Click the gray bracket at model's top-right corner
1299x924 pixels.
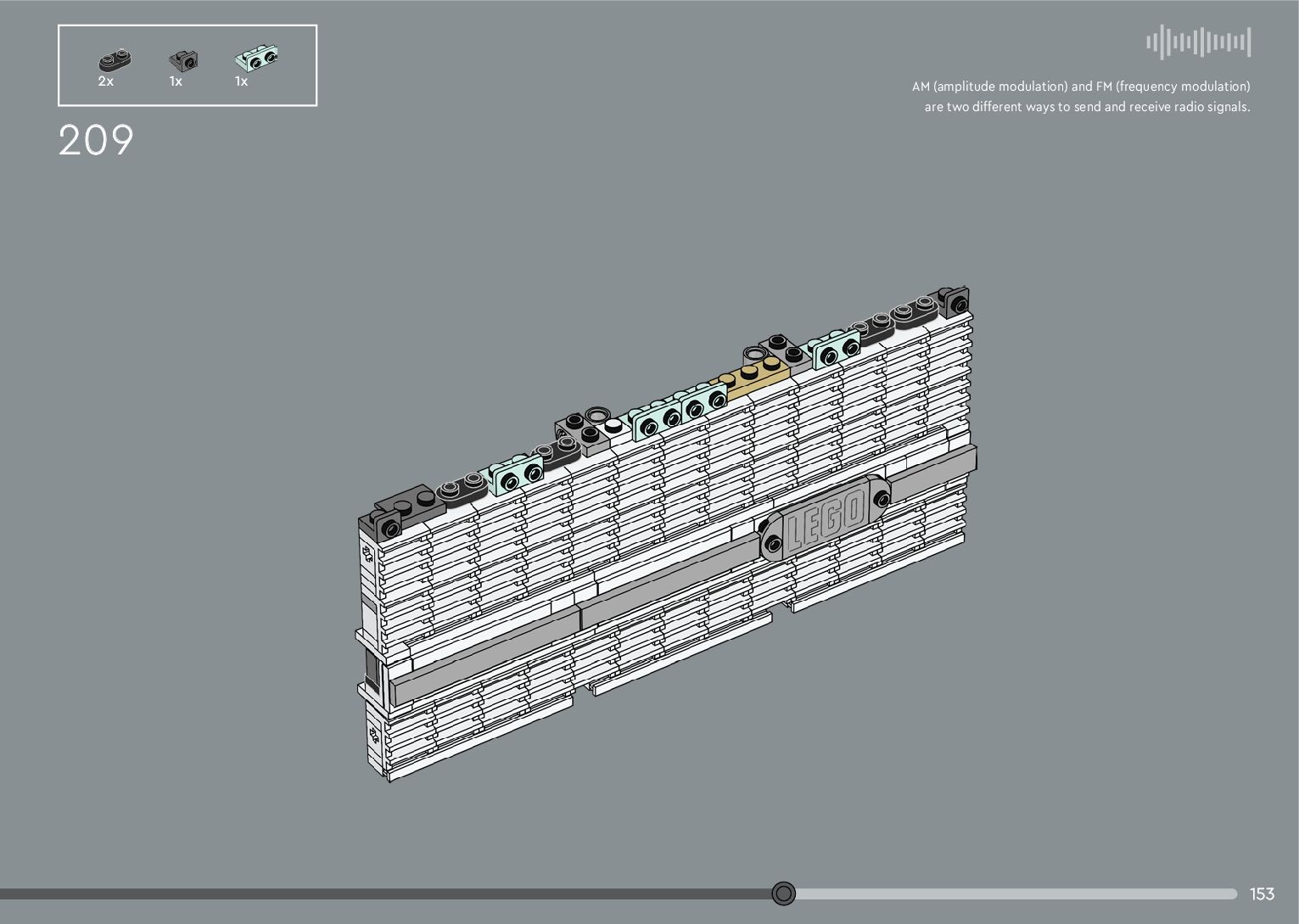(954, 300)
